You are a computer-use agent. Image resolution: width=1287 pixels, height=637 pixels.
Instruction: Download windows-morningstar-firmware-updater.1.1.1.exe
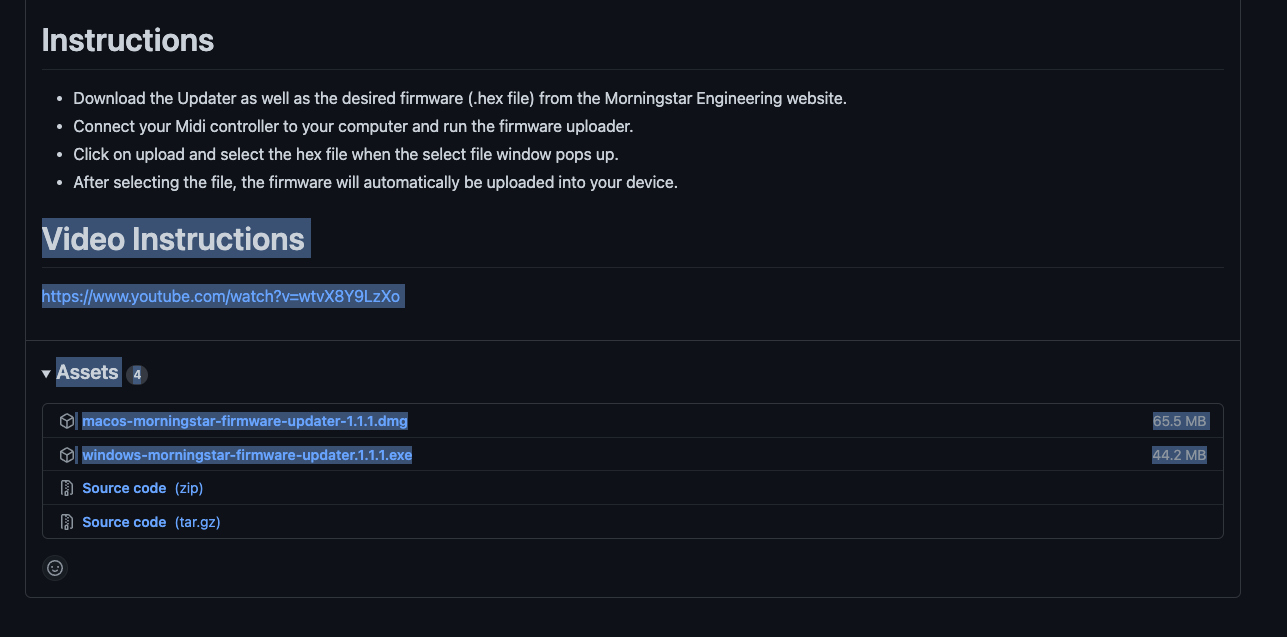tap(247, 454)
